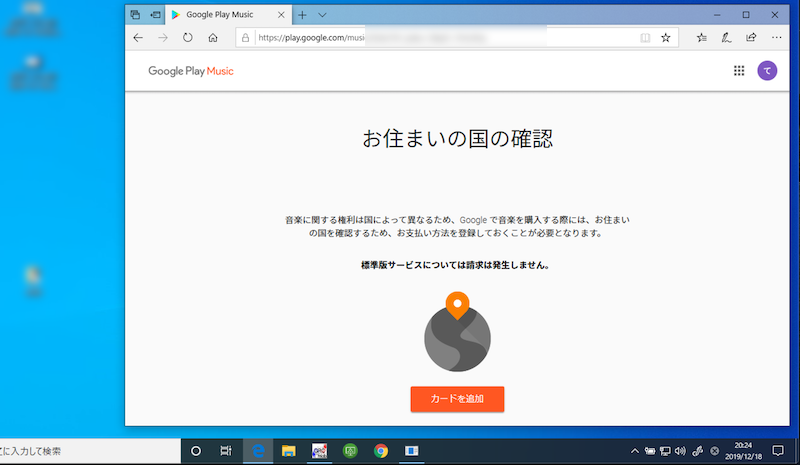The height and width of the screenshot is (465, 800).
Task: Click the Google Play Music logo
Action: tap(191, 71)
